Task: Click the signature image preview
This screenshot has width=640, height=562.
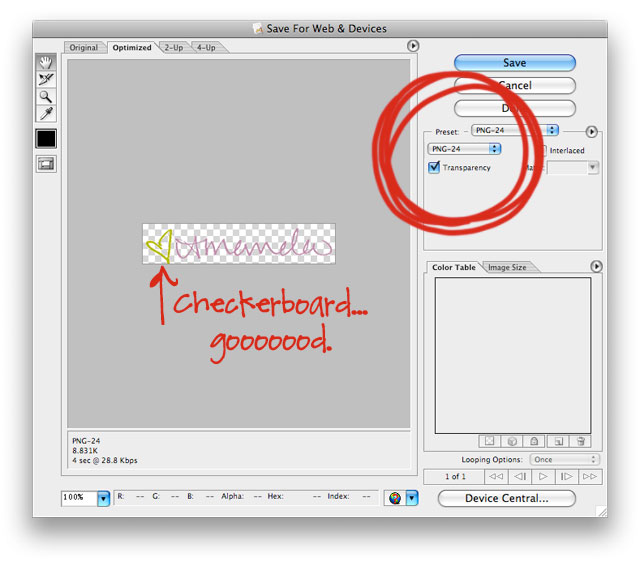Action: tap(239, 244)
